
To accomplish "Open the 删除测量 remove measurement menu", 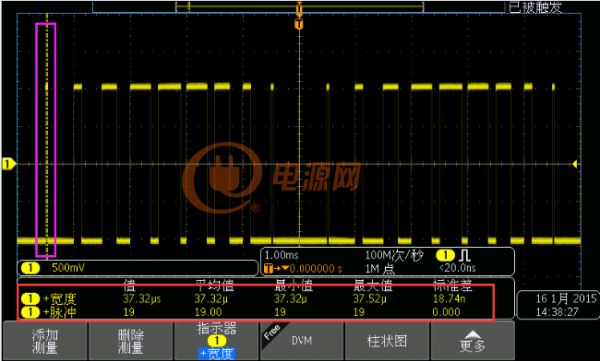I will tap(131, 341).
